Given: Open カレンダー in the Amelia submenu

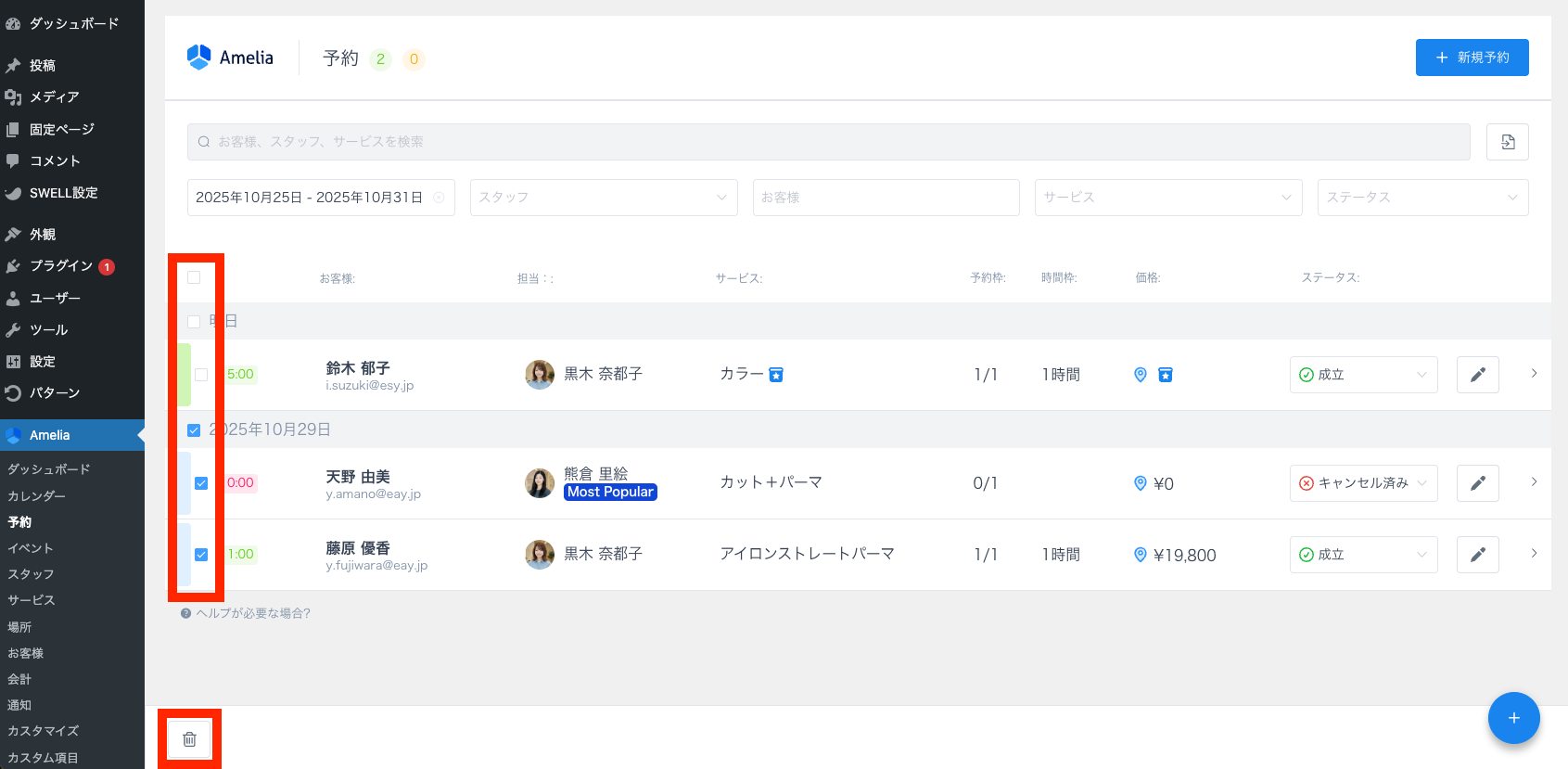Looking at the screenshot, I should point(36,495).
